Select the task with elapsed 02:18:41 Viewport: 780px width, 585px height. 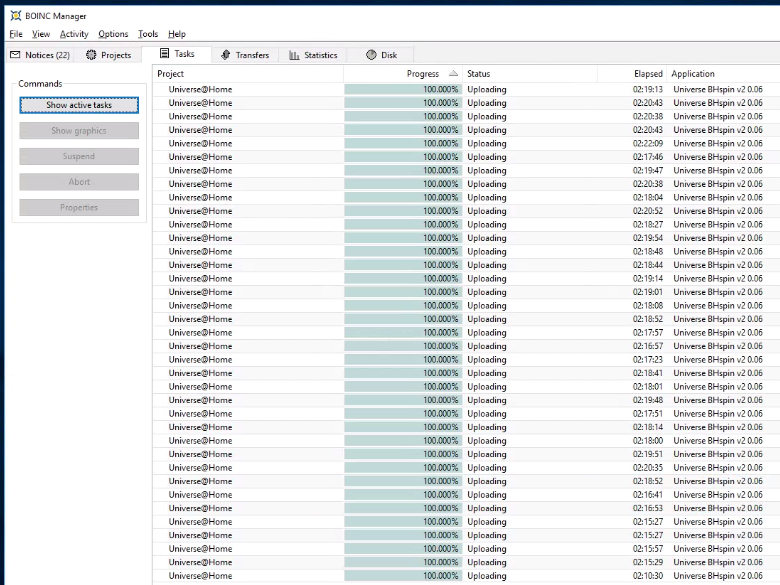click(466, 373)
